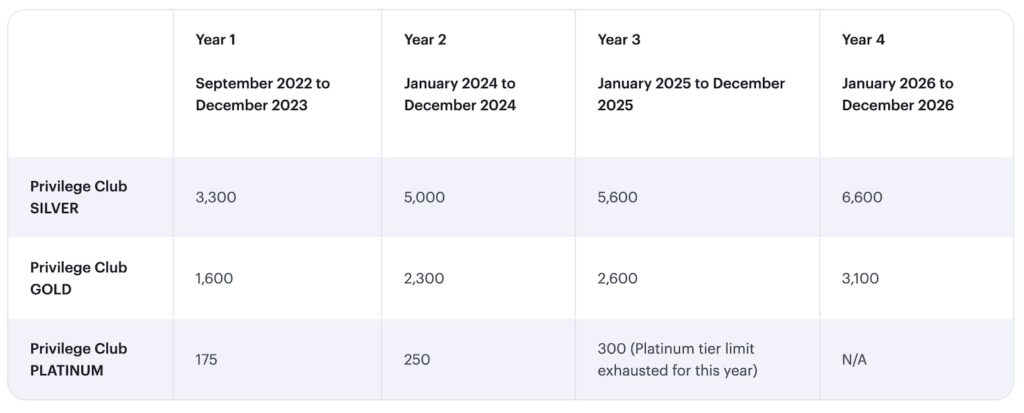The width and height of the screenshot is (1024, 413).
Task: Click the Year 2 column header
Action: coord(424,40)
